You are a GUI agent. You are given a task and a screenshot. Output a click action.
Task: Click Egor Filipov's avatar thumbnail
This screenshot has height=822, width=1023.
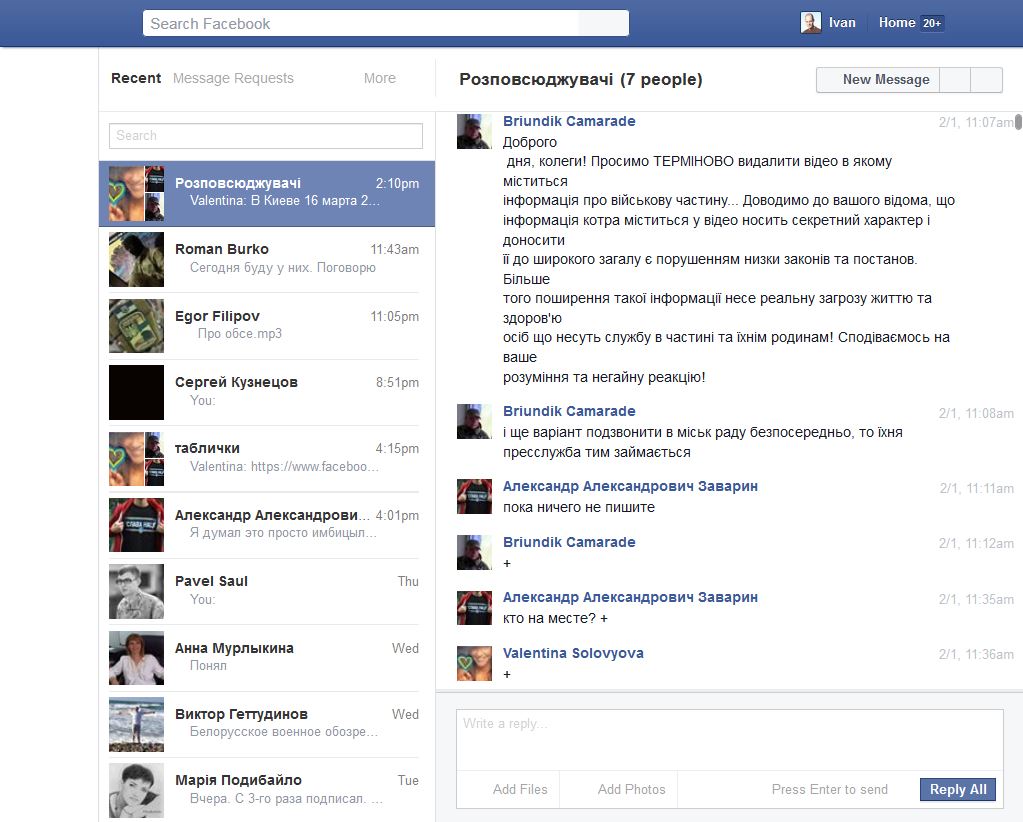coord(136,326)
